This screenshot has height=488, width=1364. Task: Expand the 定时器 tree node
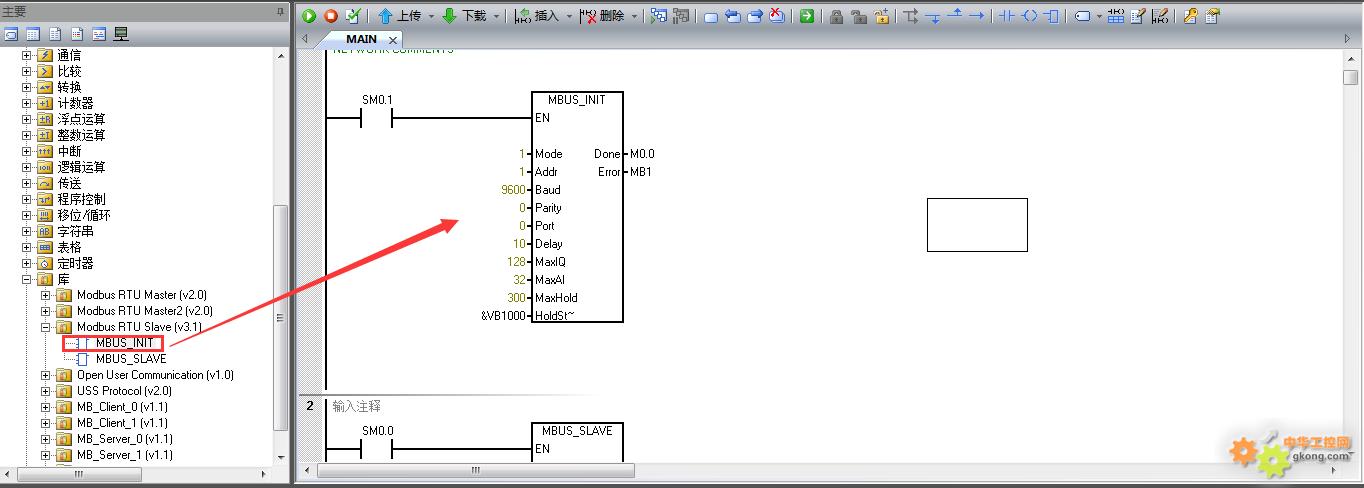[x=27, y=263]
